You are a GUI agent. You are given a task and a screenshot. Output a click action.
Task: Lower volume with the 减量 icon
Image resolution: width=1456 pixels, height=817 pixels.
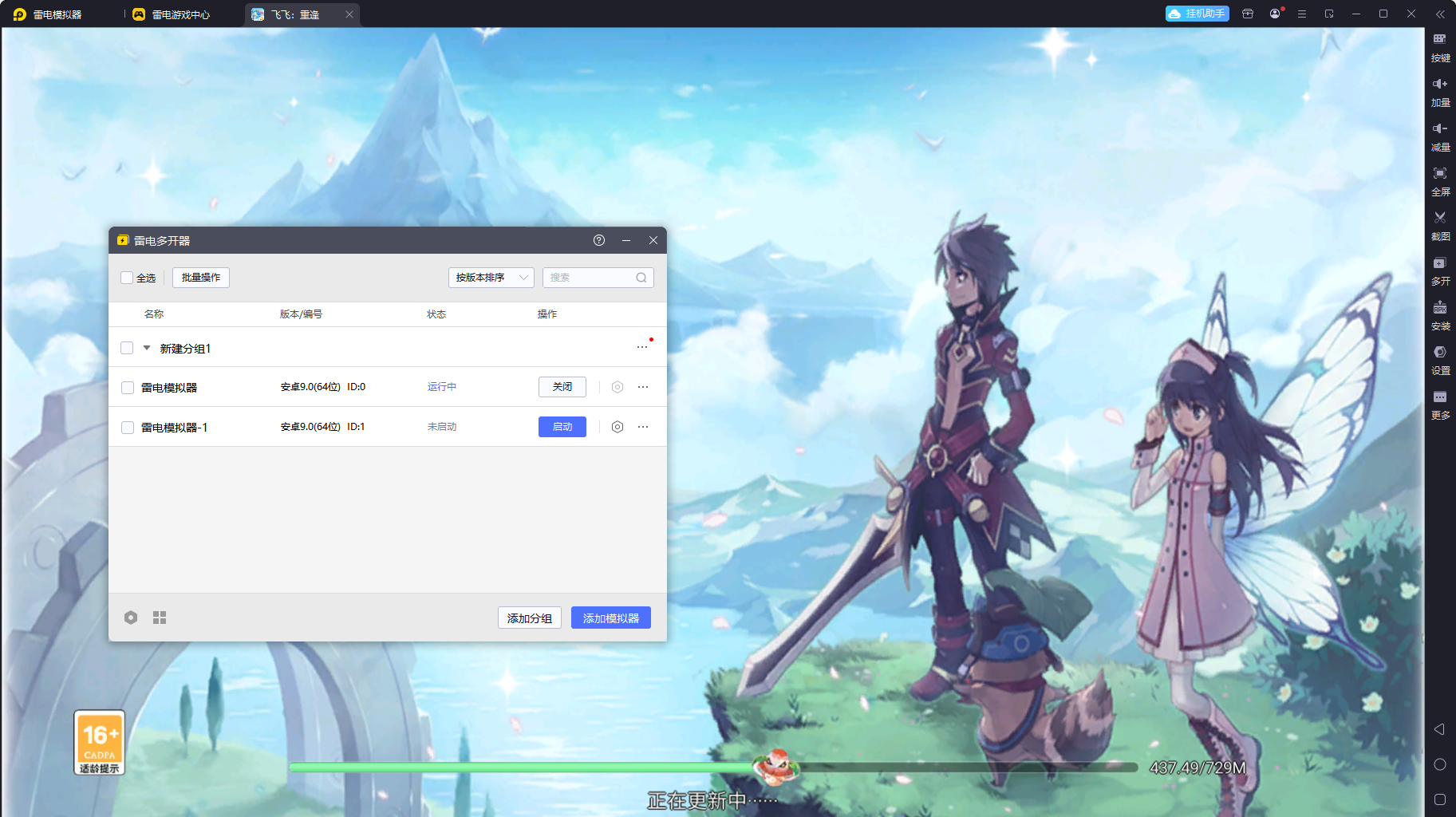point(1440,136)
